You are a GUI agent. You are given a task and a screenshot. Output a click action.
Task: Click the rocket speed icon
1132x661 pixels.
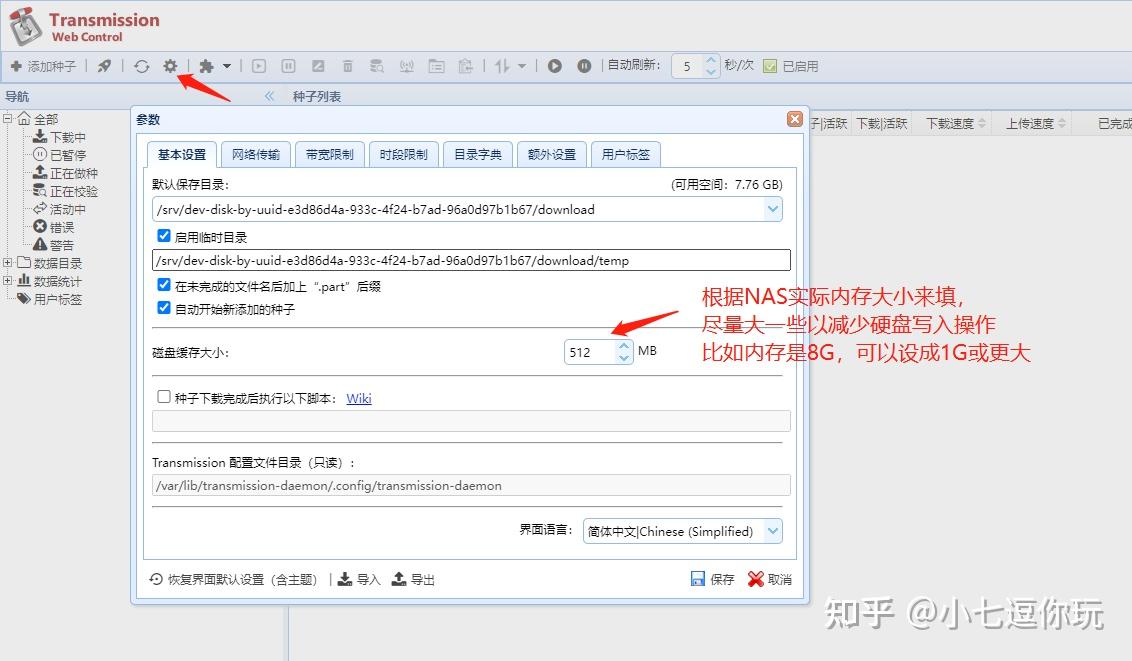[105, 66]
